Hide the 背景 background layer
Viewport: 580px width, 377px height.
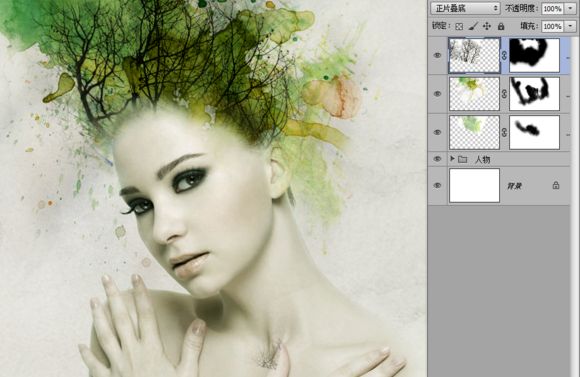coord(438,185)
